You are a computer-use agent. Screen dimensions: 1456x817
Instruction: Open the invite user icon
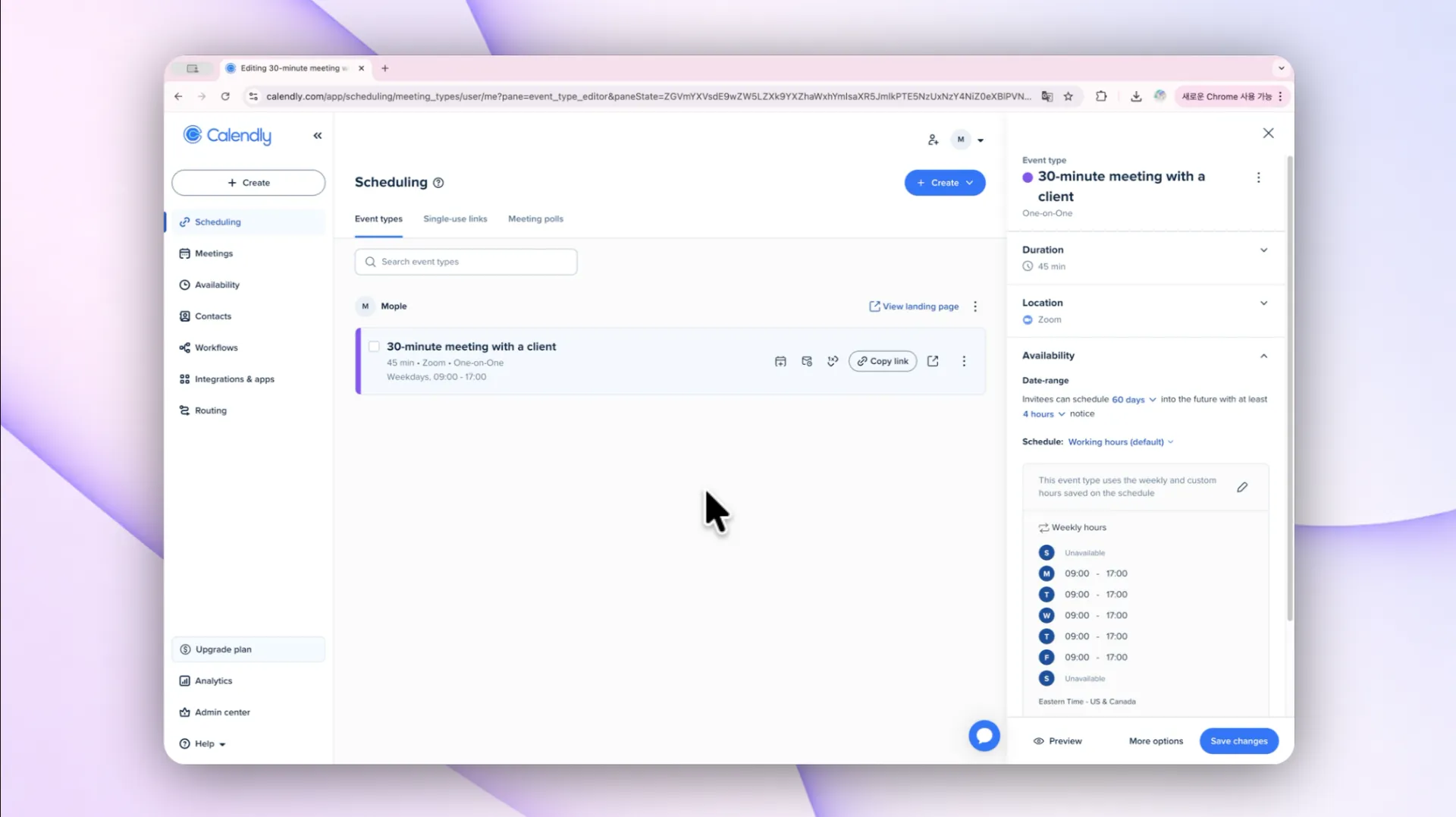[933, 140]
